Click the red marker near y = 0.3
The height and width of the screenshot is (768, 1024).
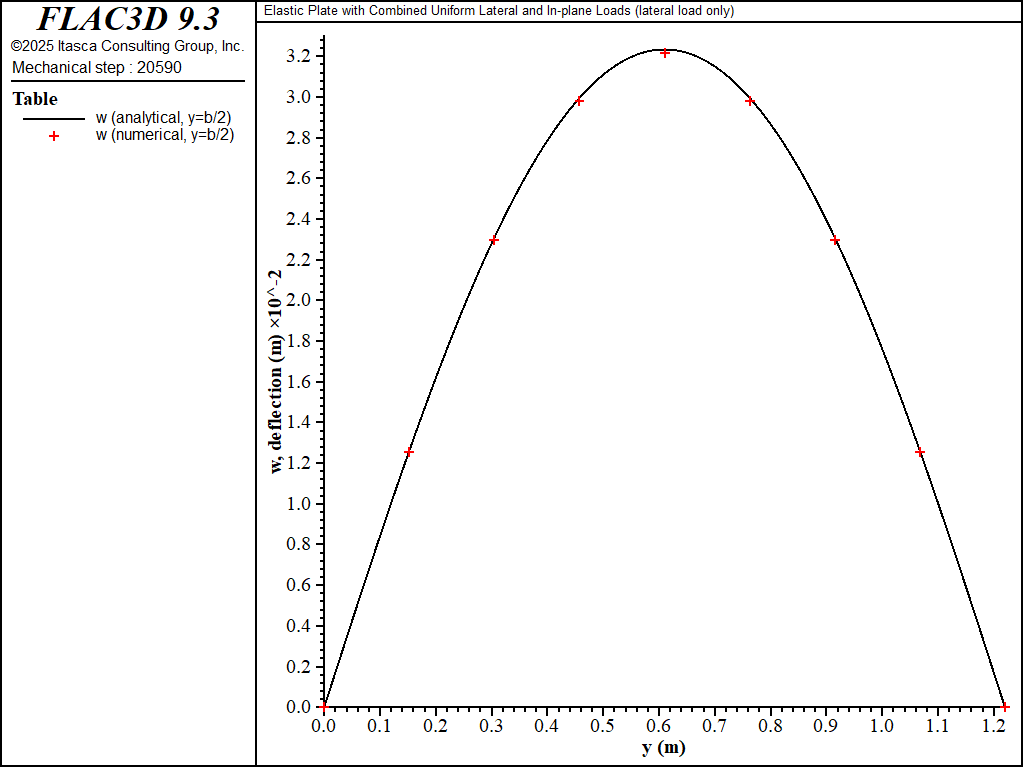click(x=494, y=241)
